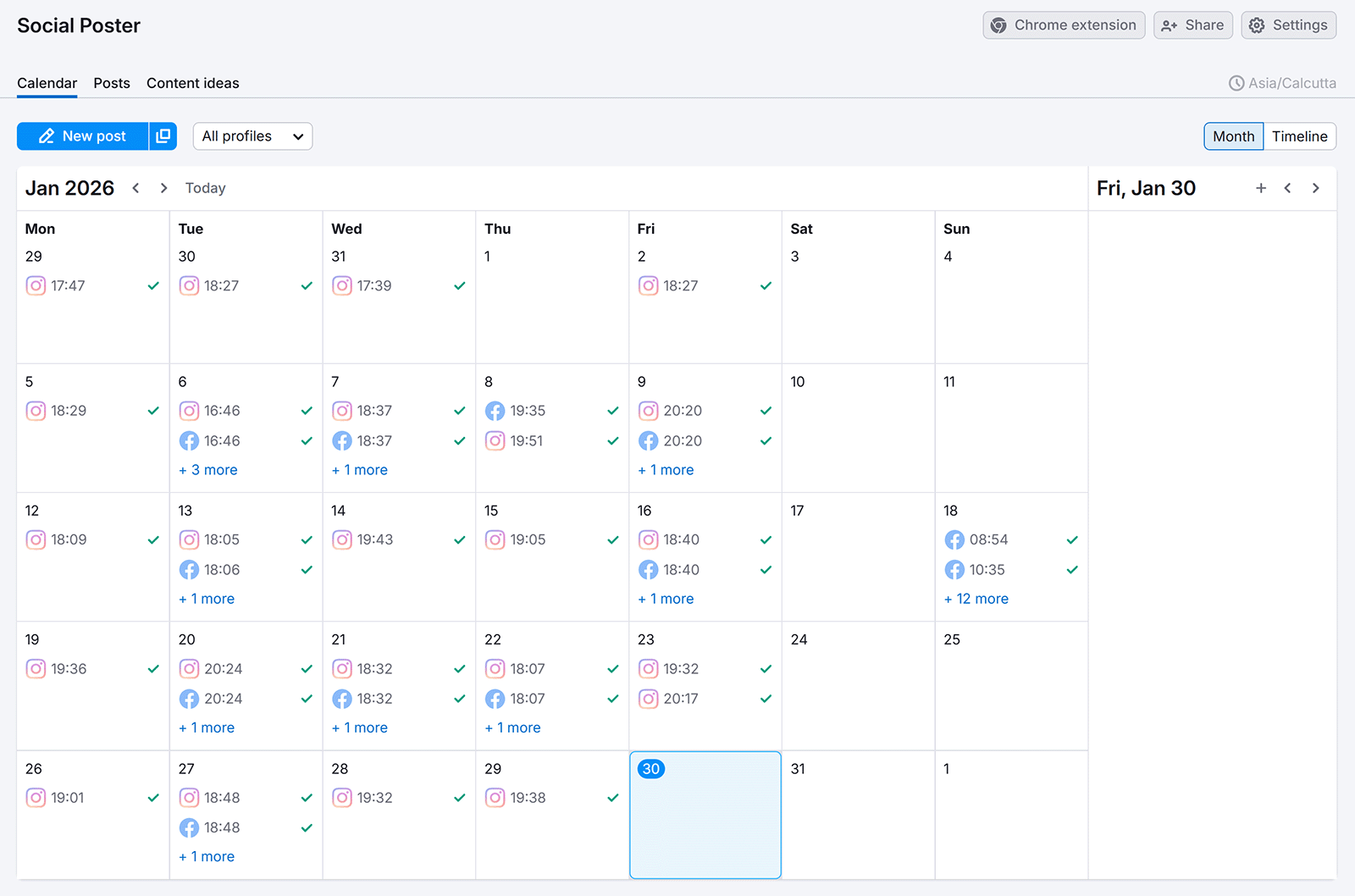Click the plus icon in the Fri, Jan 30 panel
Image resolution: width=1355 pixels, height=896 pixels.
(x=1261, y=188)
